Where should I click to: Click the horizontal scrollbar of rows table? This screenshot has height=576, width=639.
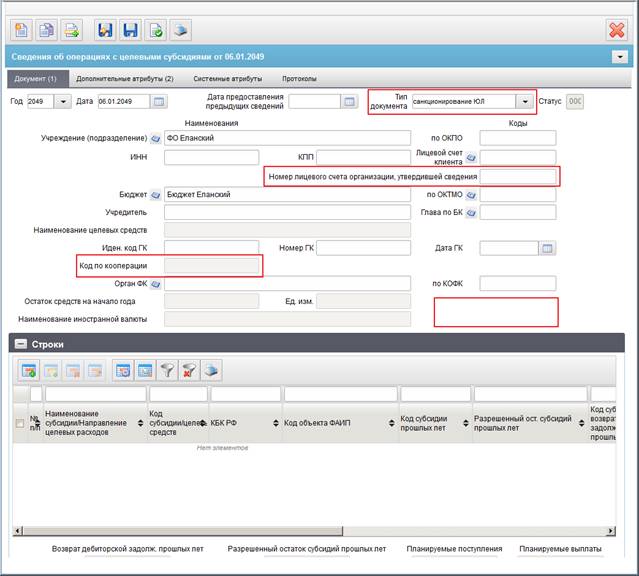click(314, 531)
